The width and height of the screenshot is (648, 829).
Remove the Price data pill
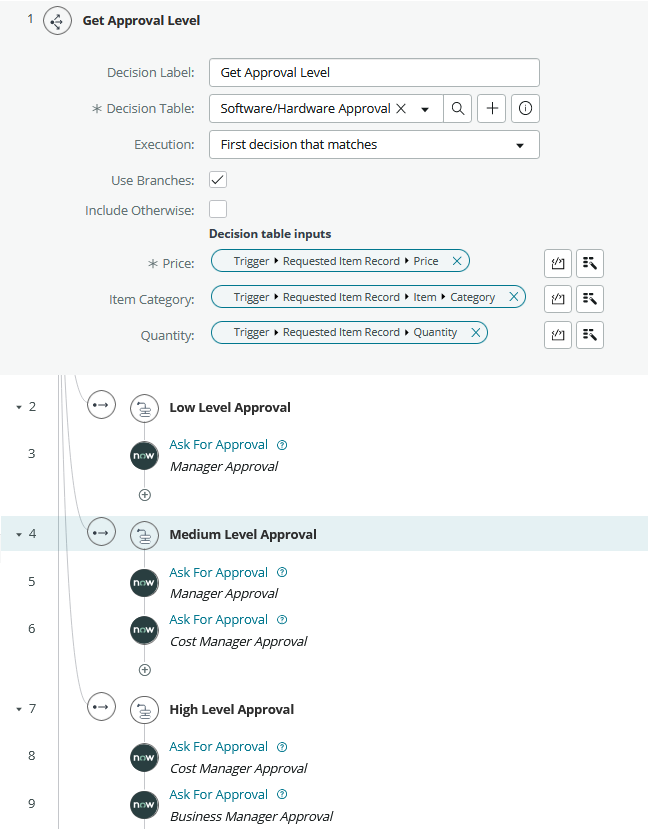tap(457, 260)
